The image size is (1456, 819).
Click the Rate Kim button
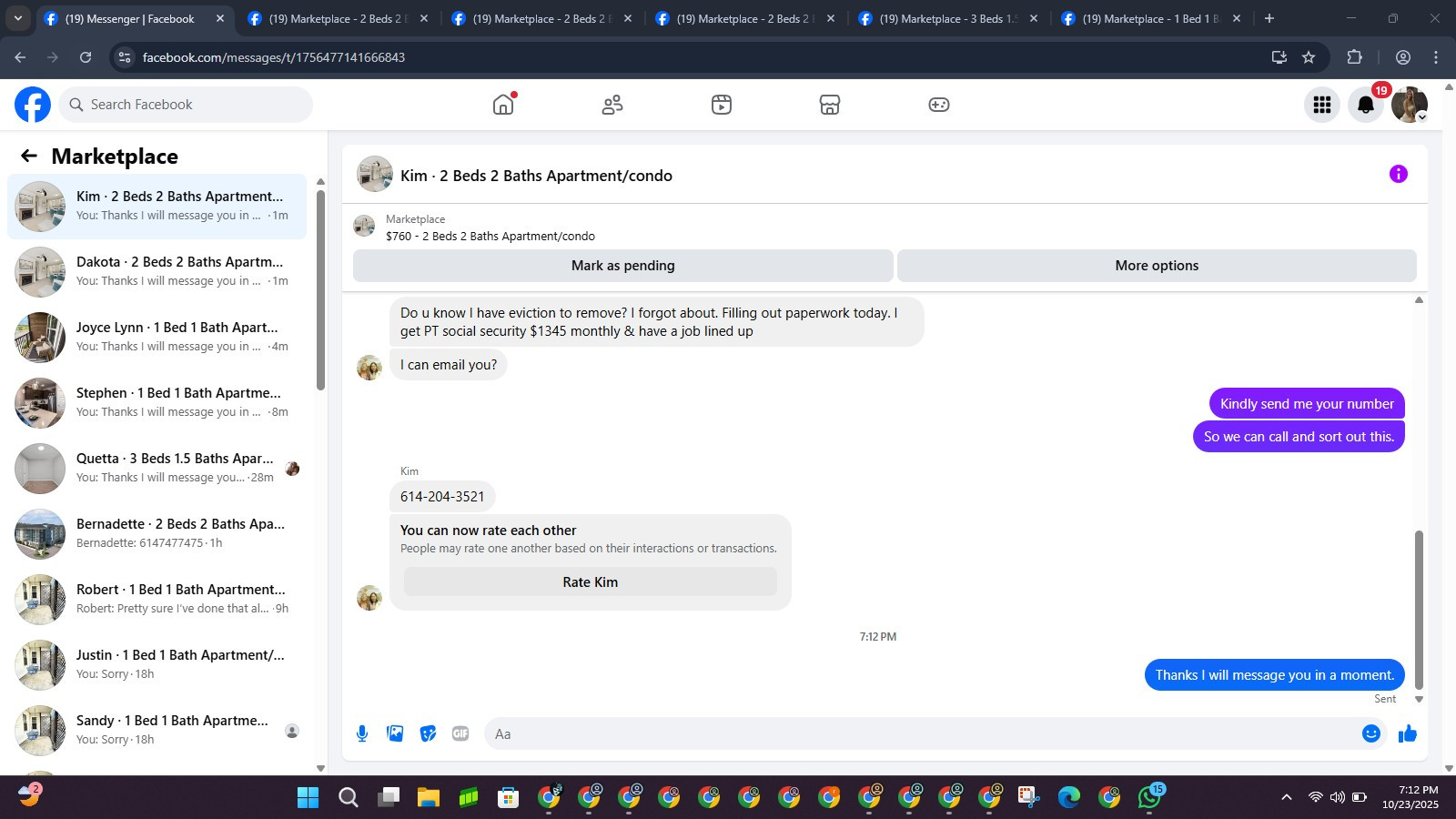591,582
